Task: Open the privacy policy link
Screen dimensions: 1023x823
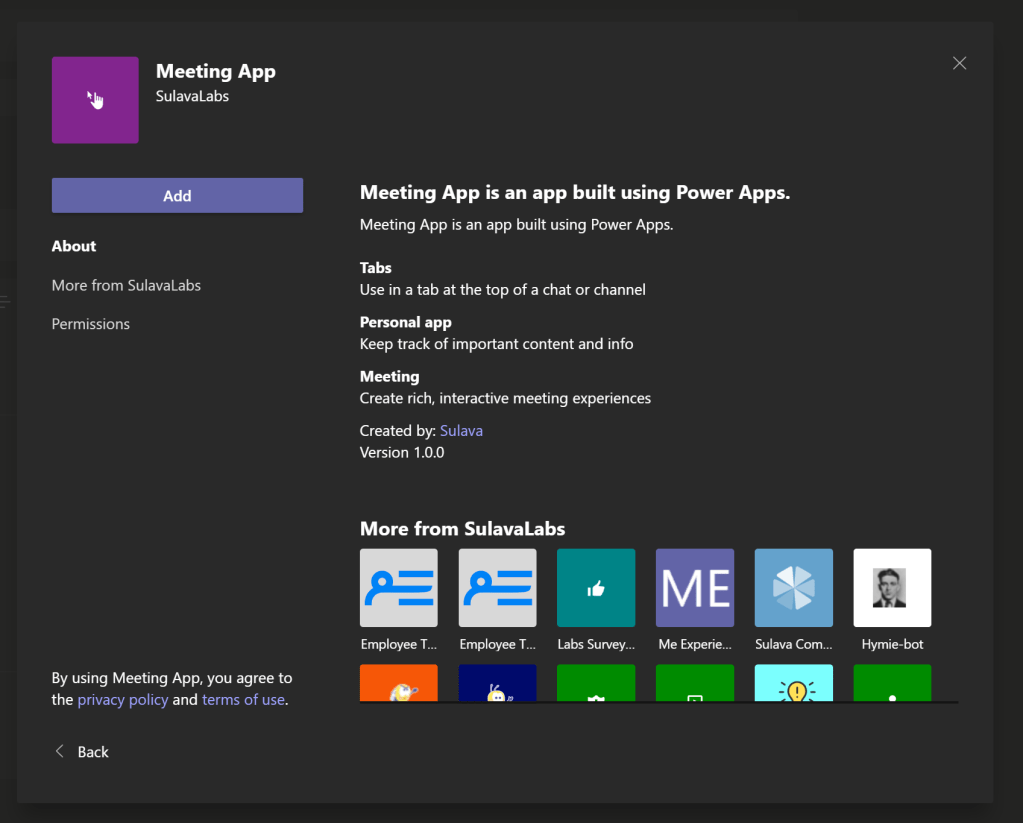Action: [x=123, y=700]
